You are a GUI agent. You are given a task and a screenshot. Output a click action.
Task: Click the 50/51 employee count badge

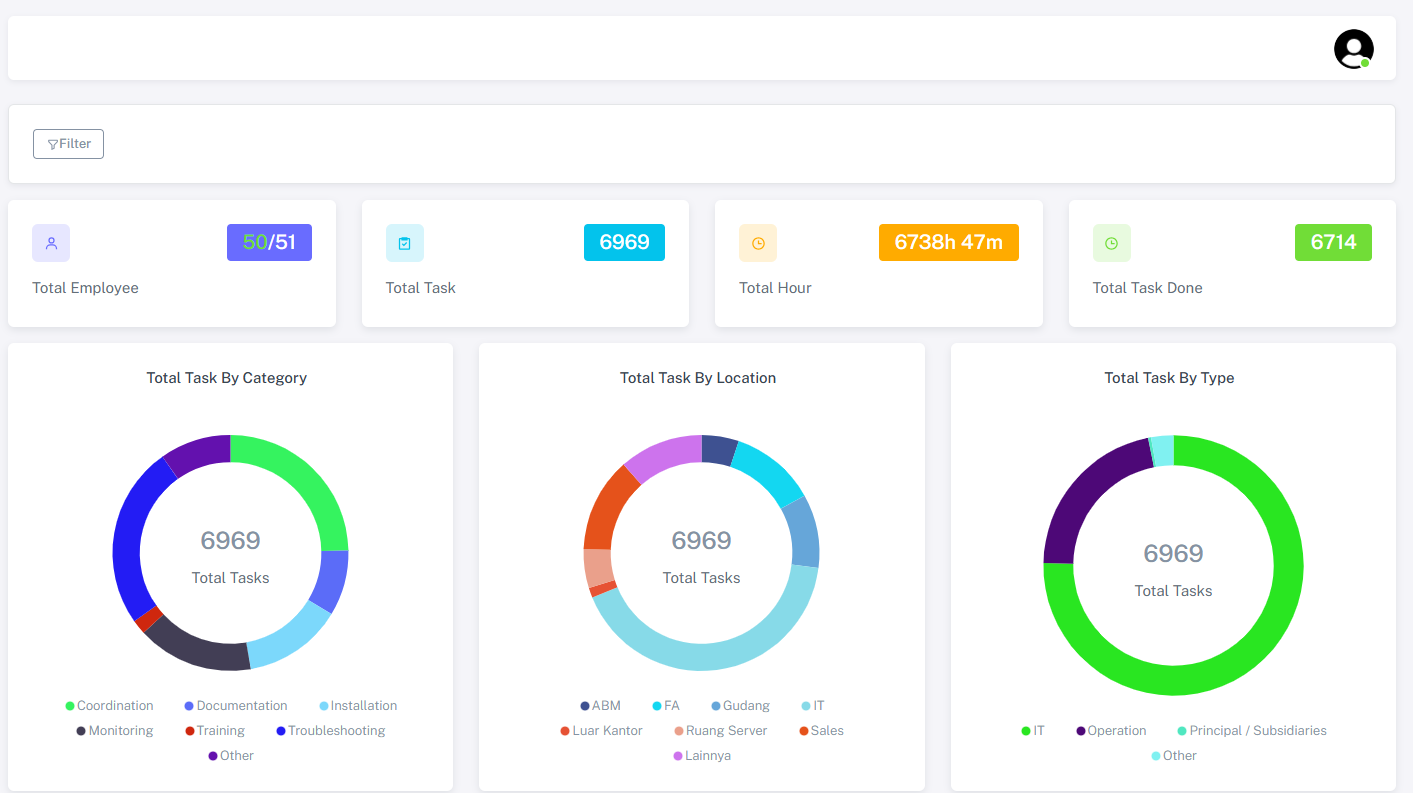[269, 242]
